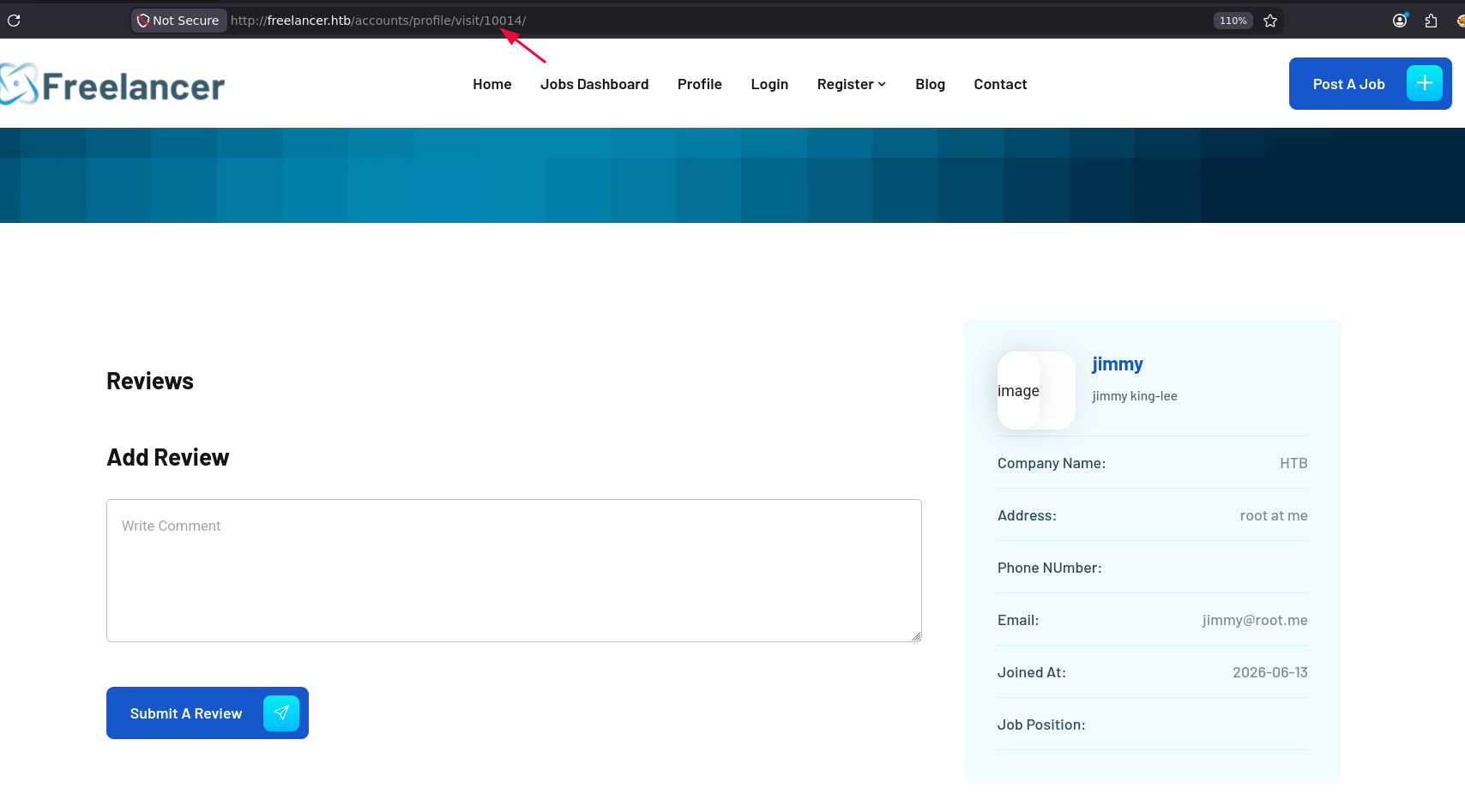The image size is (1465, 812).
Task: Click the jimmy profile image placeholder
Action: tap(1036, 390)
